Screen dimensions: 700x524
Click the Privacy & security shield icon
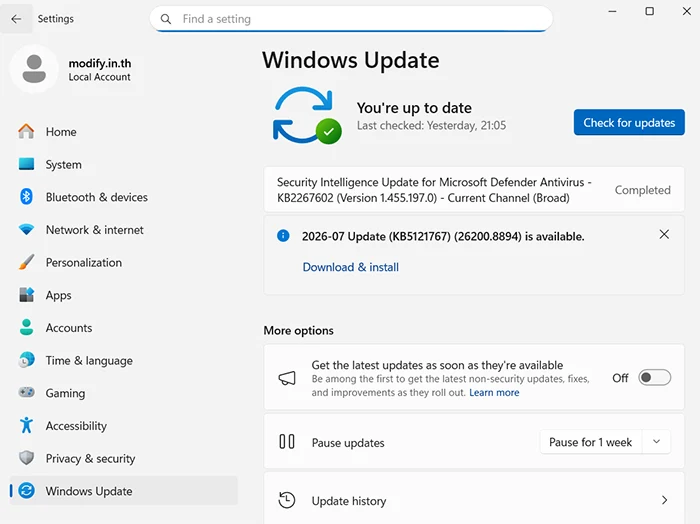click(x=26, y=457)
